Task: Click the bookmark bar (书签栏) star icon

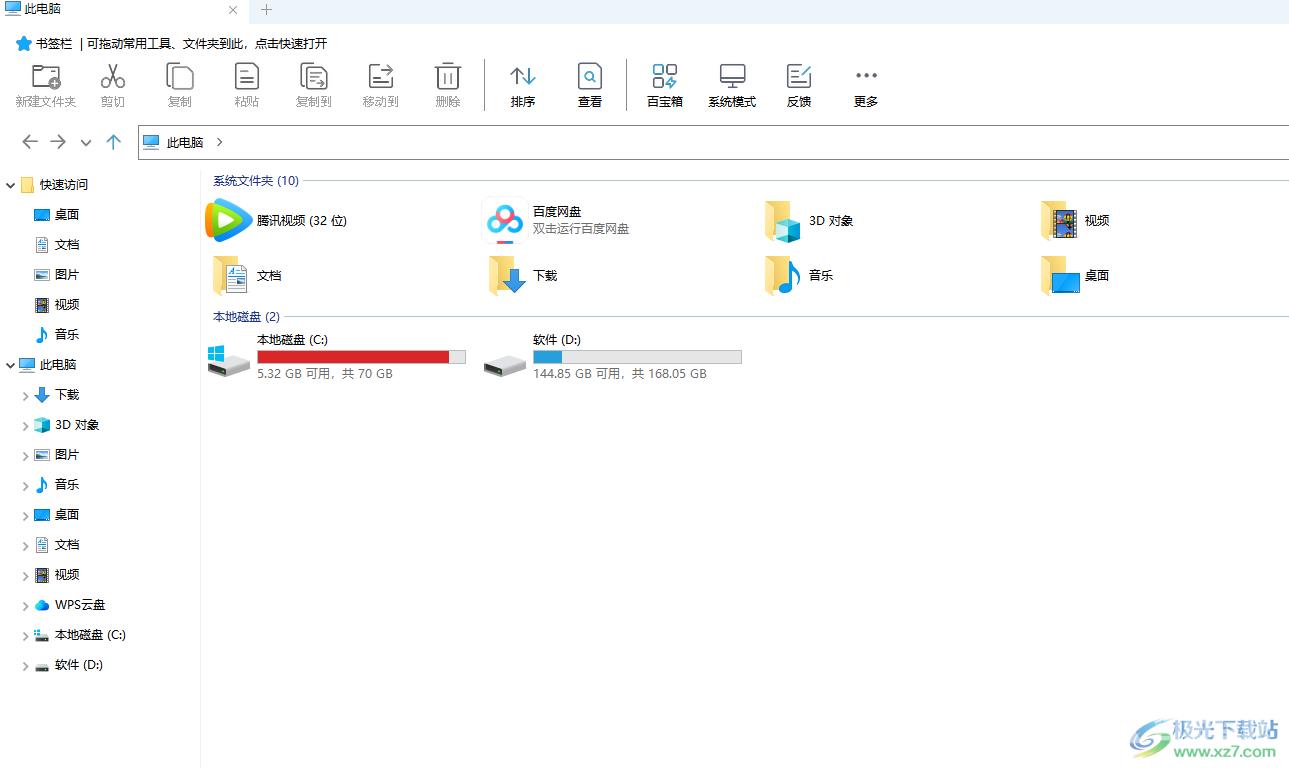Action: pos(24,44)
